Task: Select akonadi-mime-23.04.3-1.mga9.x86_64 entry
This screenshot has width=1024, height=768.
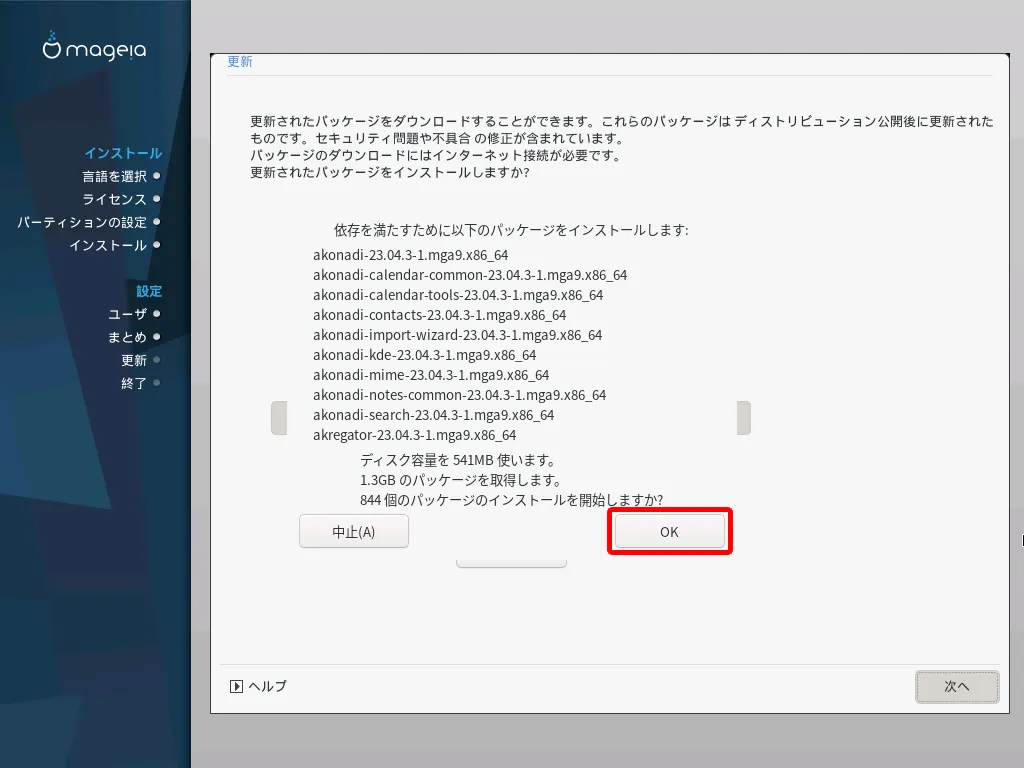Action: [x=431, y=375]
